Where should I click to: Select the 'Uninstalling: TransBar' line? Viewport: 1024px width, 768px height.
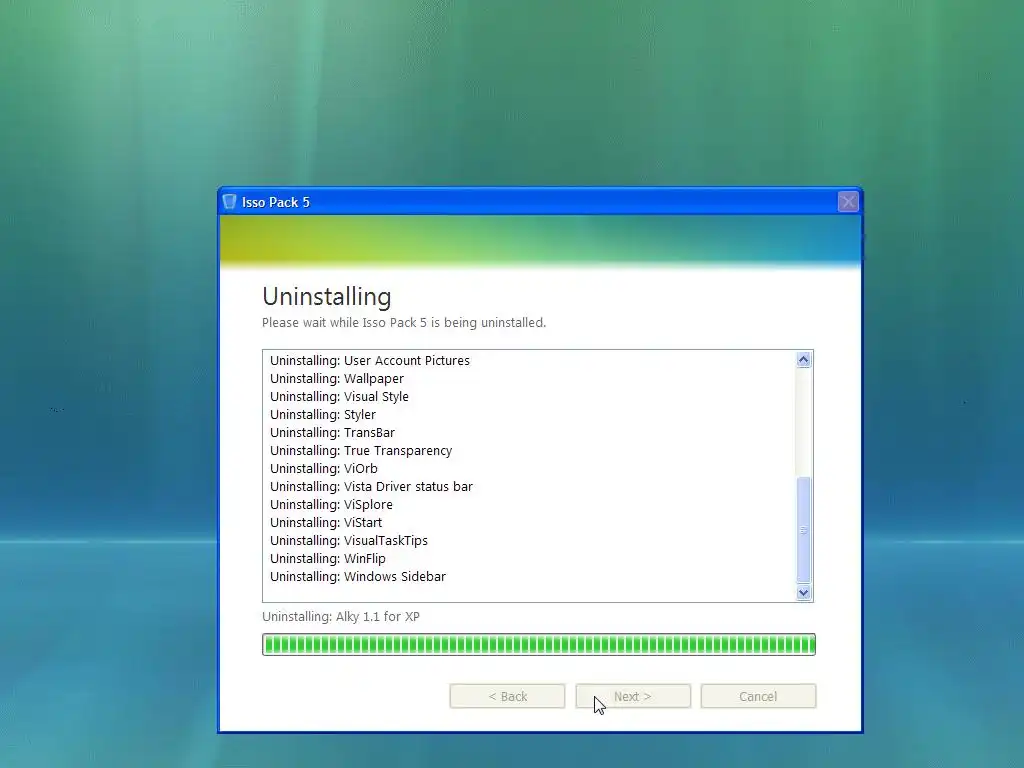coord(332,432)
